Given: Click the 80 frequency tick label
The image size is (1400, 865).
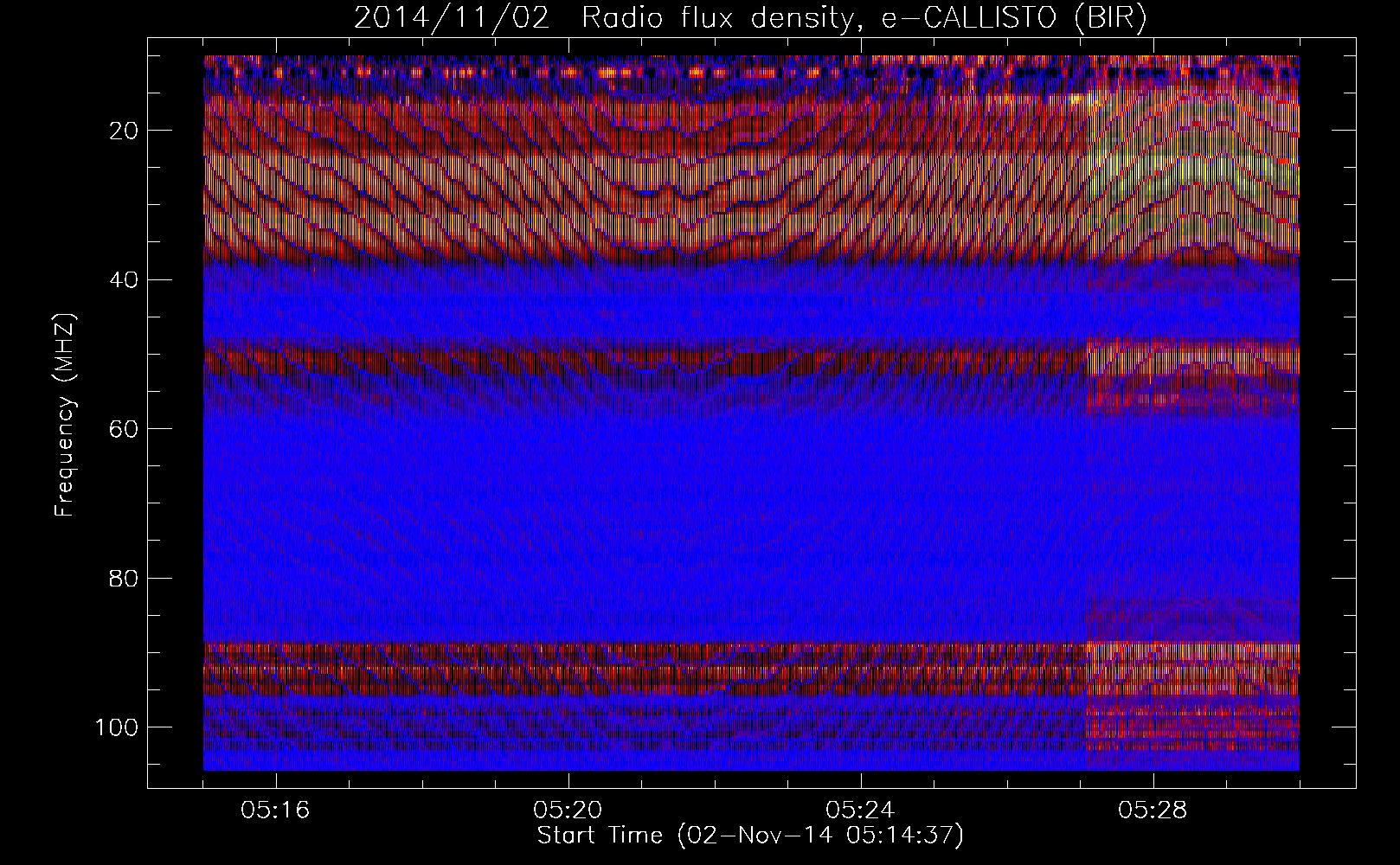Looking at the screenshot, I should pyautogui.click(x=125, y=578).
